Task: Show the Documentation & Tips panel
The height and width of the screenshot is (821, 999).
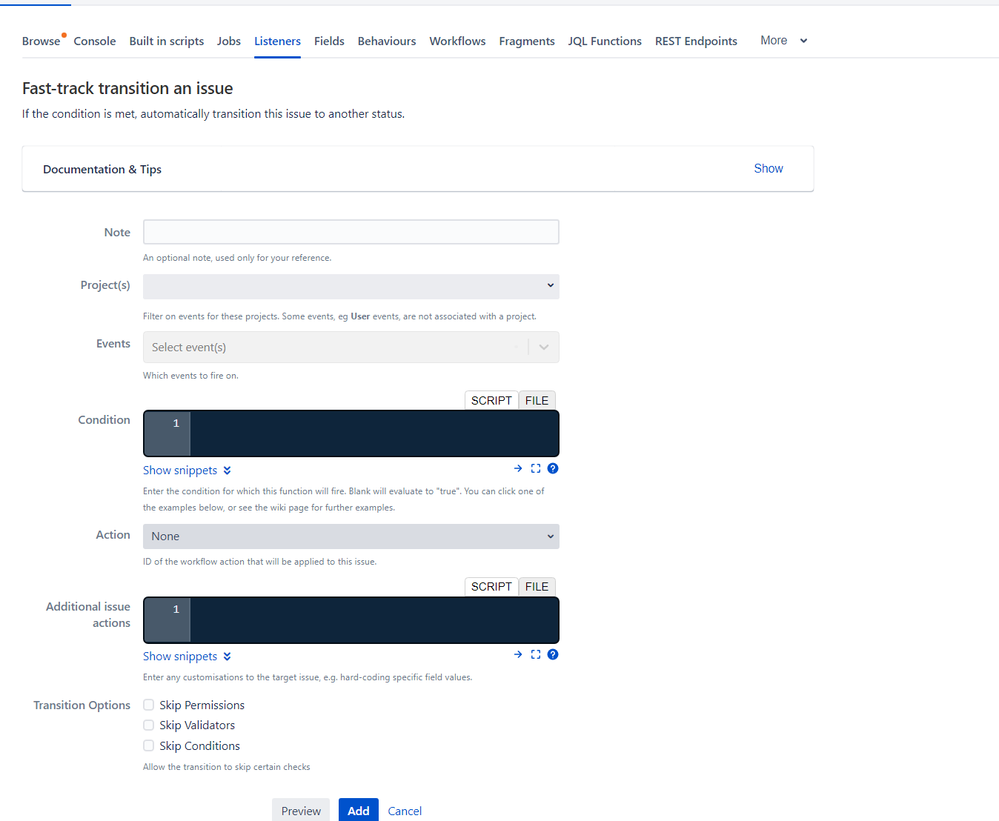Action: pos(768,169)
